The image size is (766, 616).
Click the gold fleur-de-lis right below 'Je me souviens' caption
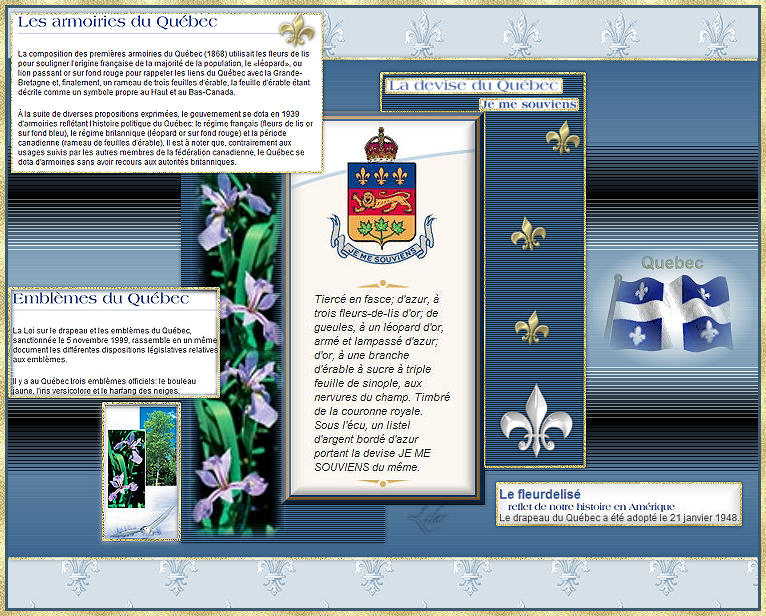[563, 138]
